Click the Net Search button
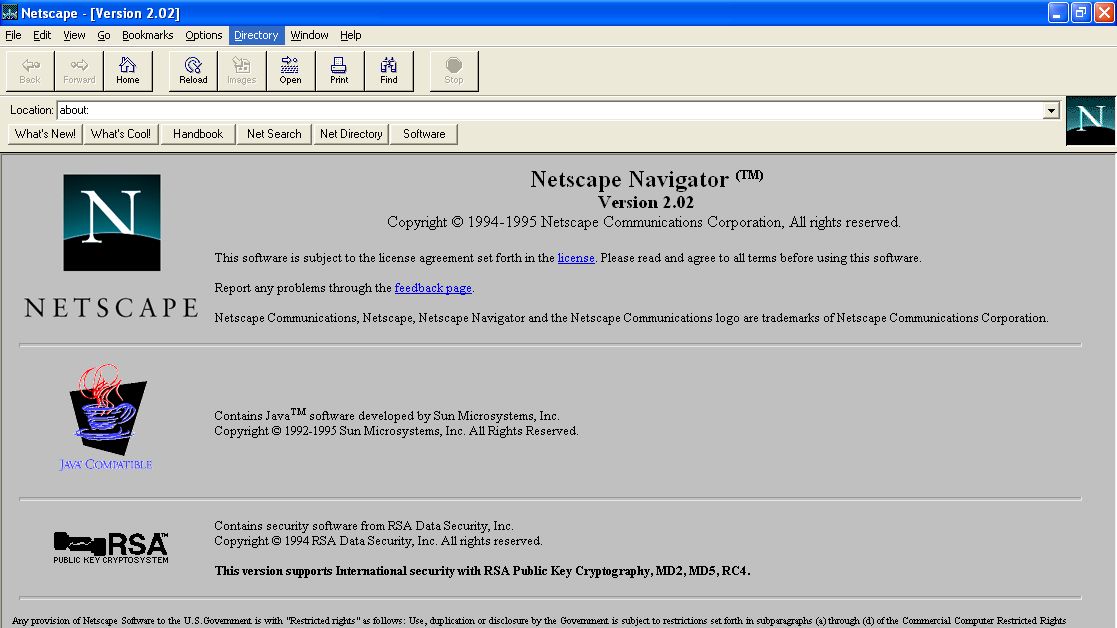 (274, 134)
